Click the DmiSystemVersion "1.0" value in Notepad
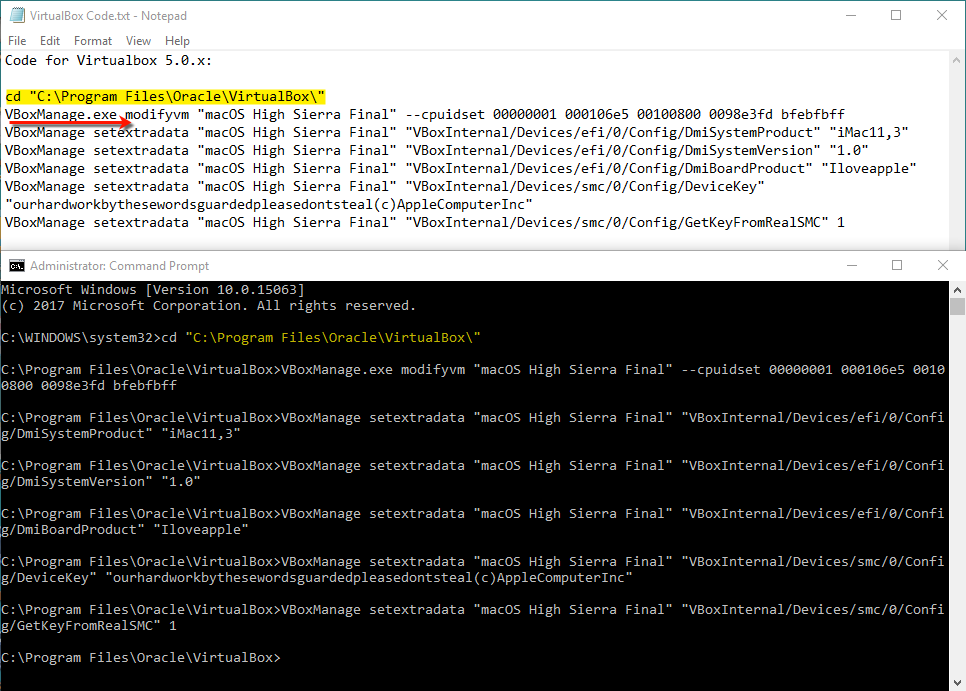966x691 pixels. click(848, 151)
